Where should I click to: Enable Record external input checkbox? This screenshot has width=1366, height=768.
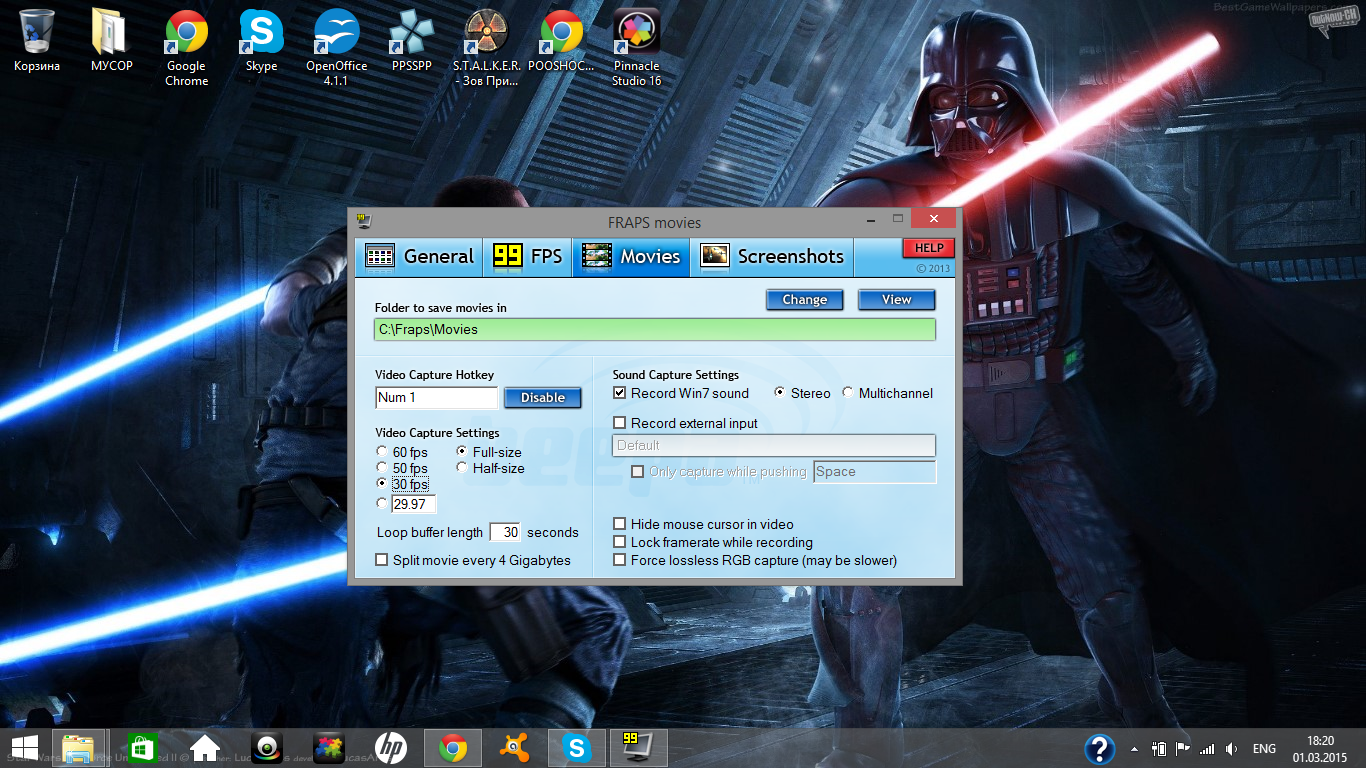click(x=620, y=423)
